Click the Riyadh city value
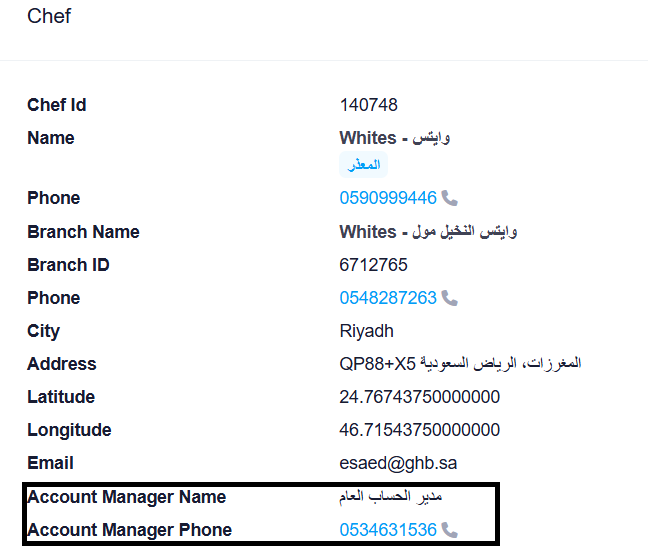Viewport: 648px width, 557px height. [366, 331]
